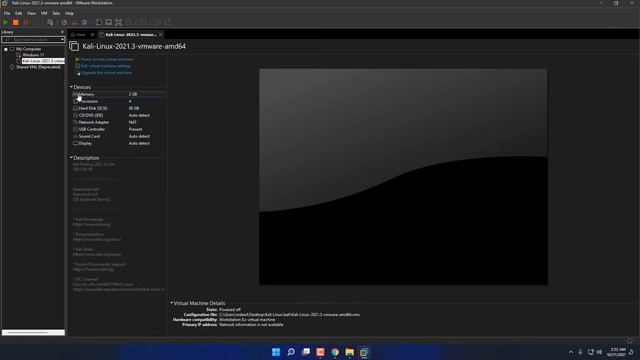Select Windows 11 in the library tree

(33, 55)
